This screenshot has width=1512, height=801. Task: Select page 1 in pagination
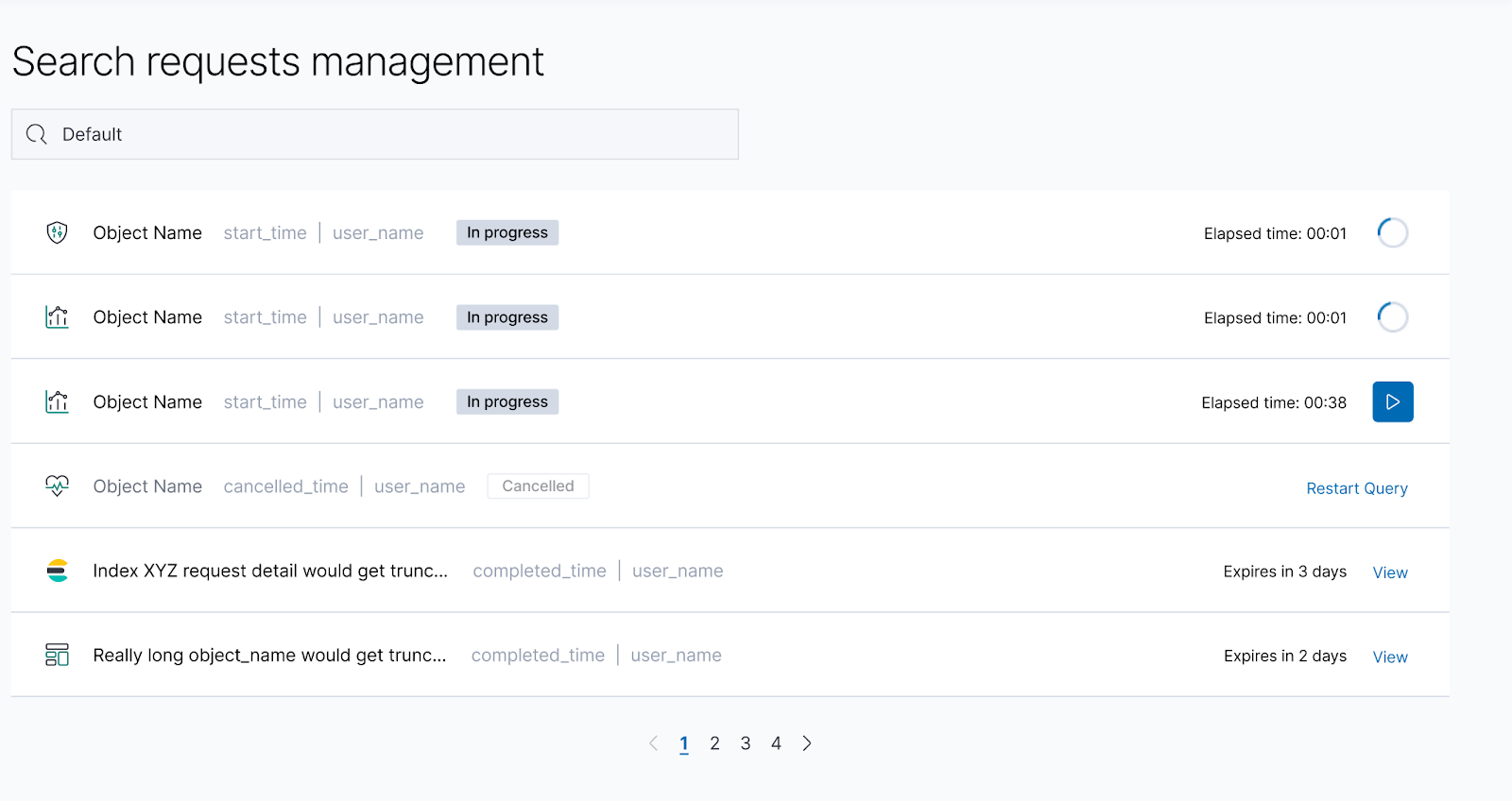tap(684, 743)
